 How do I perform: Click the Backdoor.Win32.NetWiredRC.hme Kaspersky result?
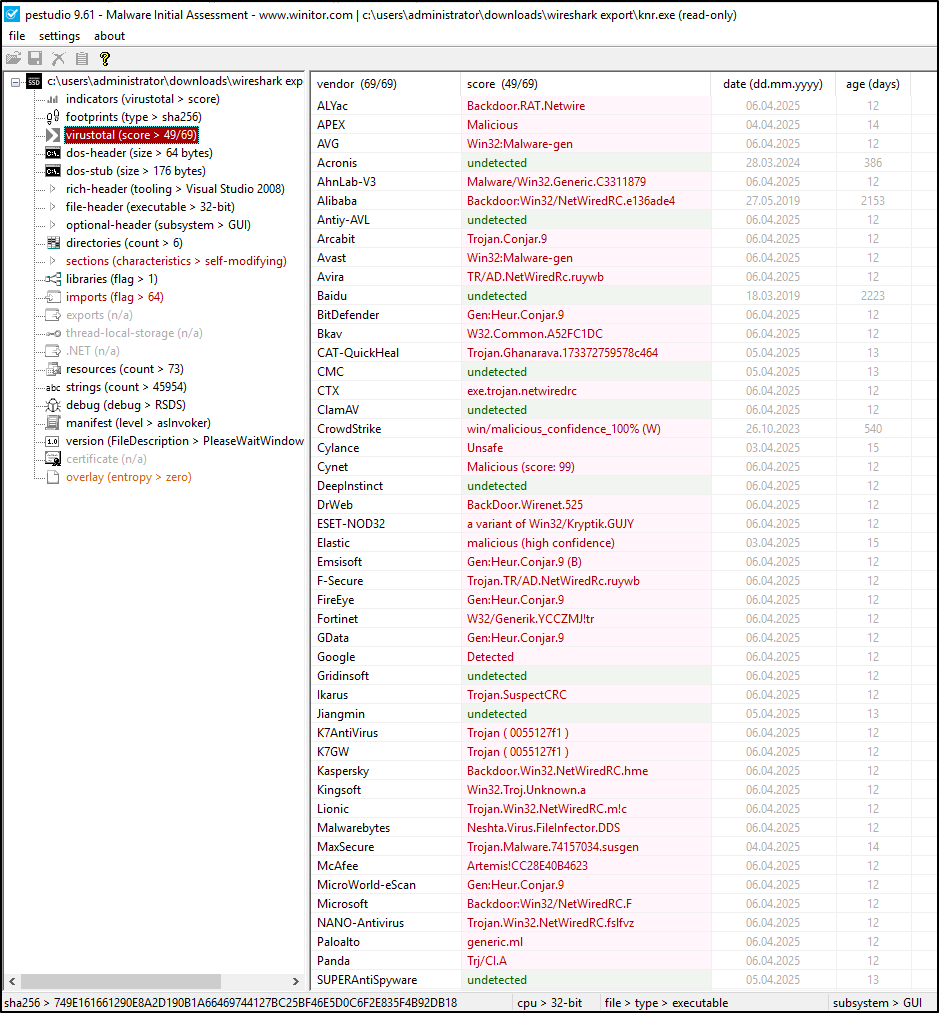click(x=557, y=771)
